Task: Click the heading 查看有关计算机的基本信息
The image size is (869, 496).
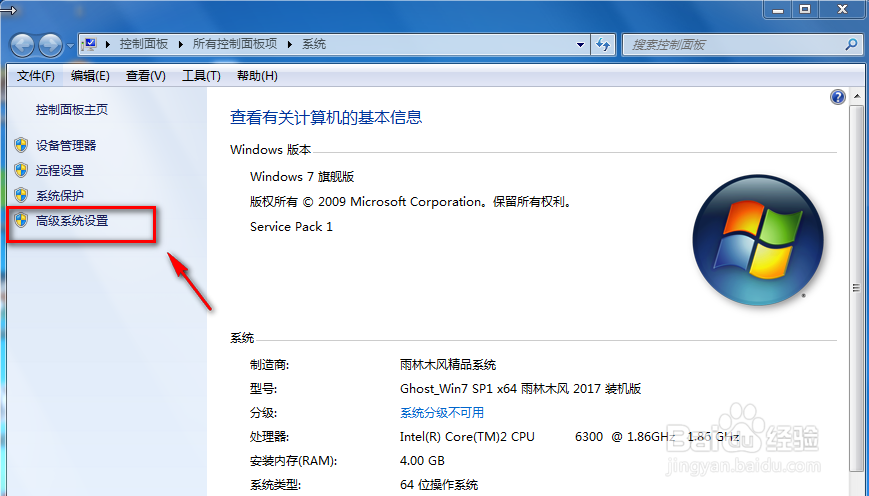Action: [326, 117]
